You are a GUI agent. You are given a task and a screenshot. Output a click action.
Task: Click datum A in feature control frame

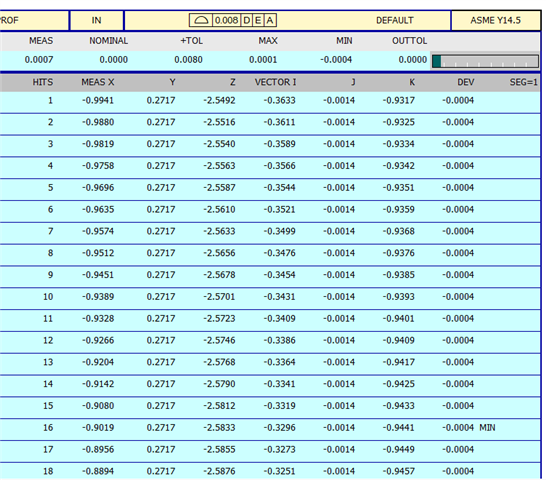point(270,20)
